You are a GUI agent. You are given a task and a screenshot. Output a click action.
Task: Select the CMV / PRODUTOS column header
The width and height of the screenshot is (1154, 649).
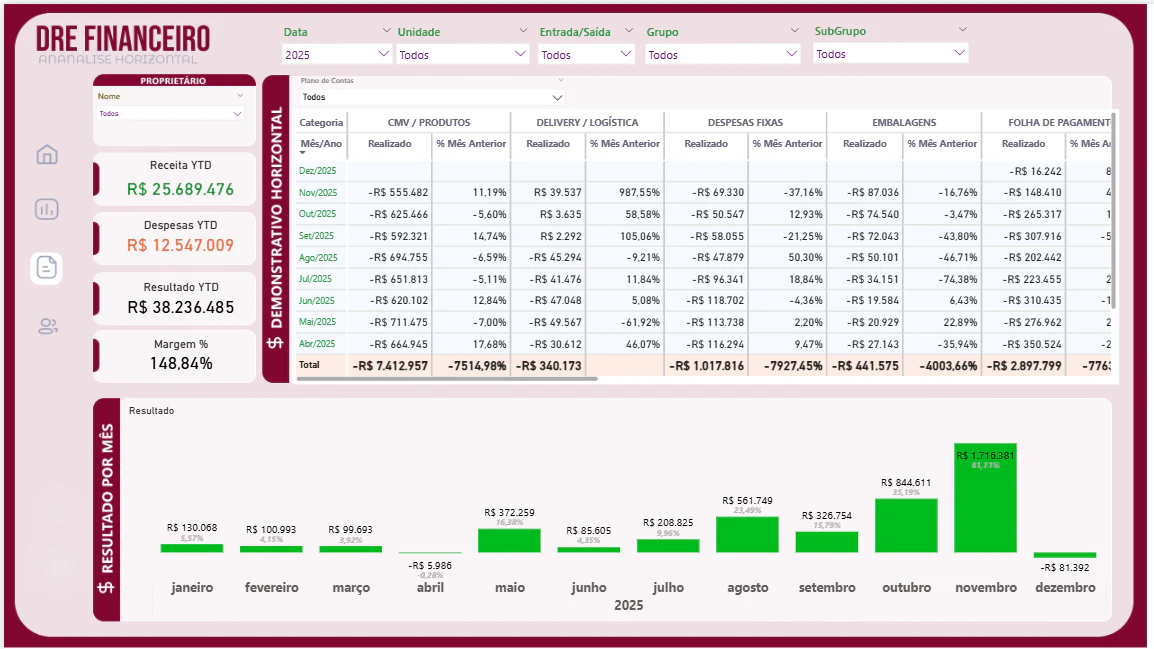point(428,122)
